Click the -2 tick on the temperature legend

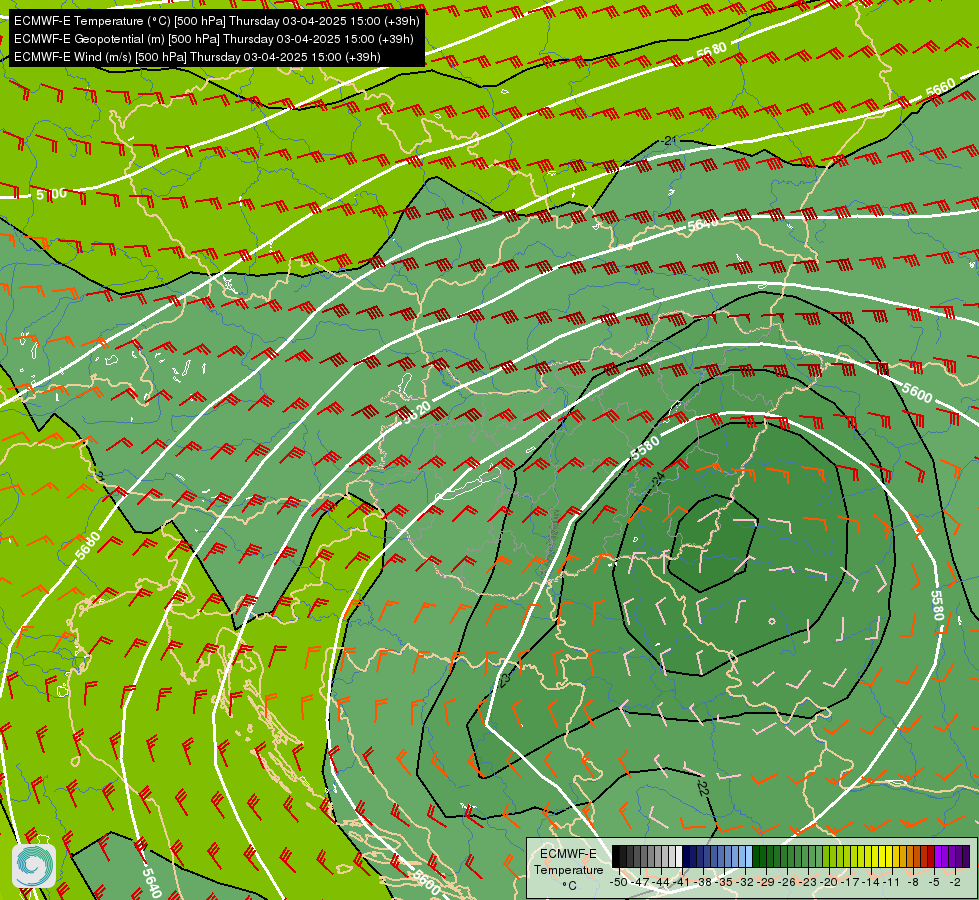[955, 883]
